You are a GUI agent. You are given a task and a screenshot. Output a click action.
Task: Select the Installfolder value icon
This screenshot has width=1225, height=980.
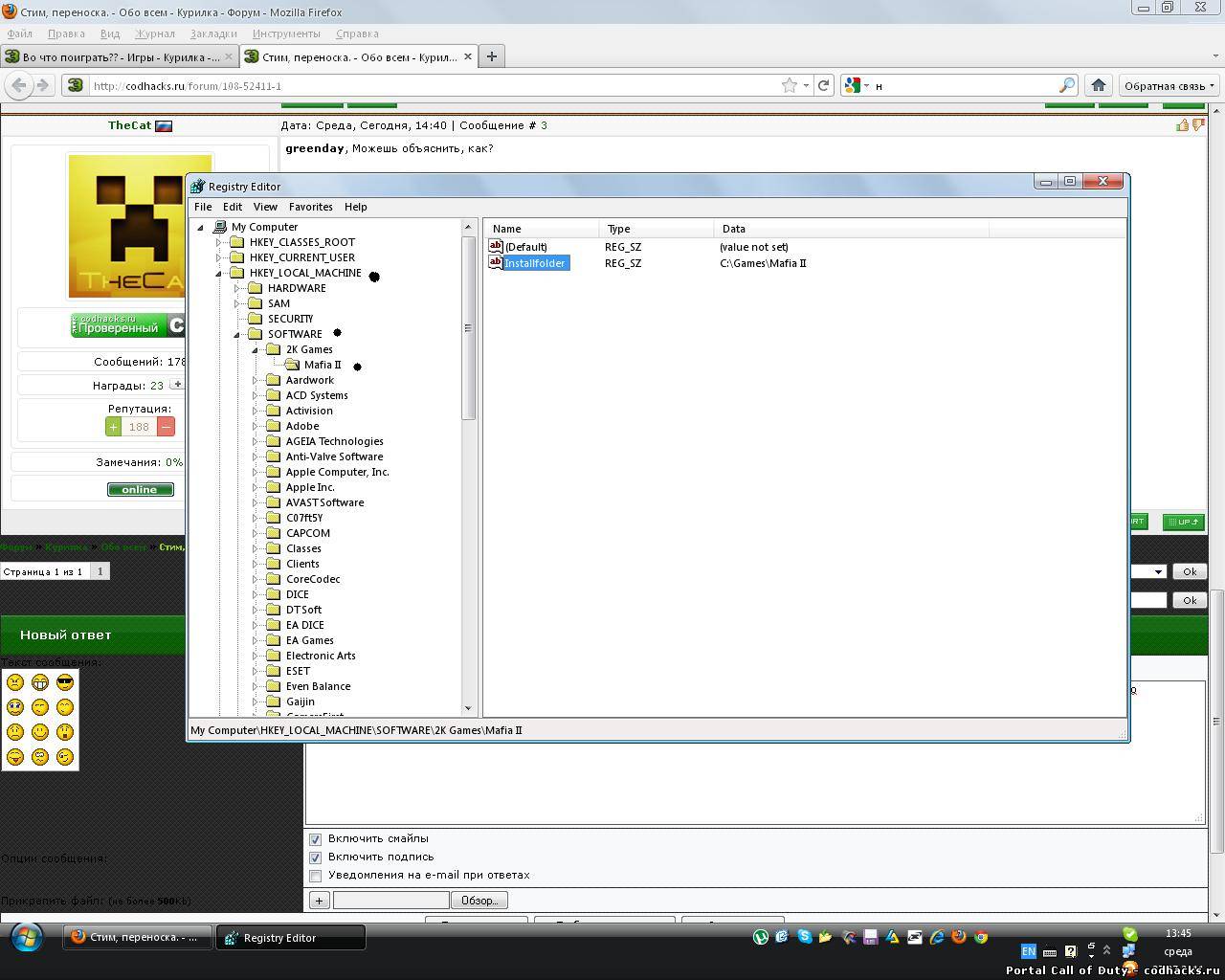[x=496, y=262]
